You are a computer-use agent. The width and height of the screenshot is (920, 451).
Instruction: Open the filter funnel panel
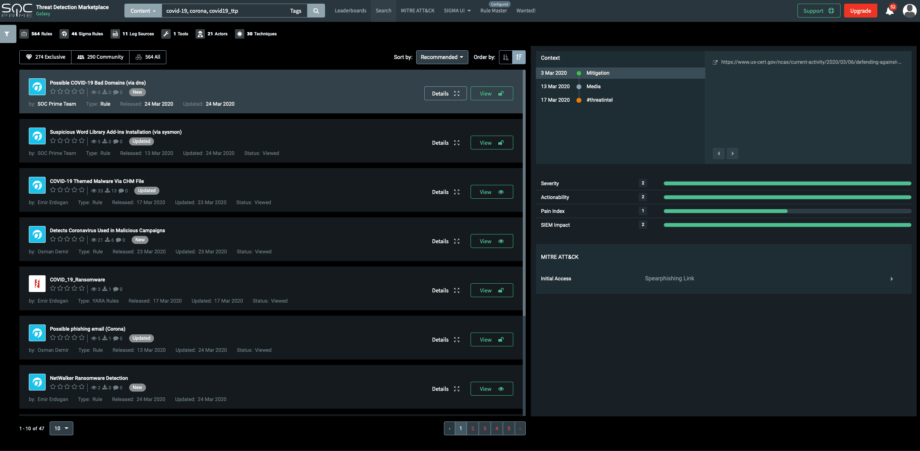[x=6, y=33]
